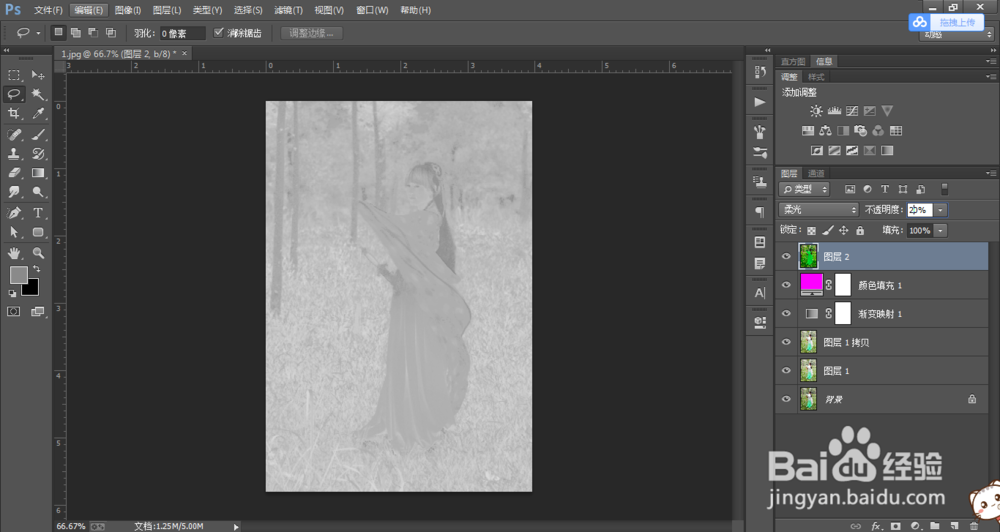The width and height of the screenshot is (1000, 532).
Task: Select the Healing Brush tool
Action: pos(14,135)
